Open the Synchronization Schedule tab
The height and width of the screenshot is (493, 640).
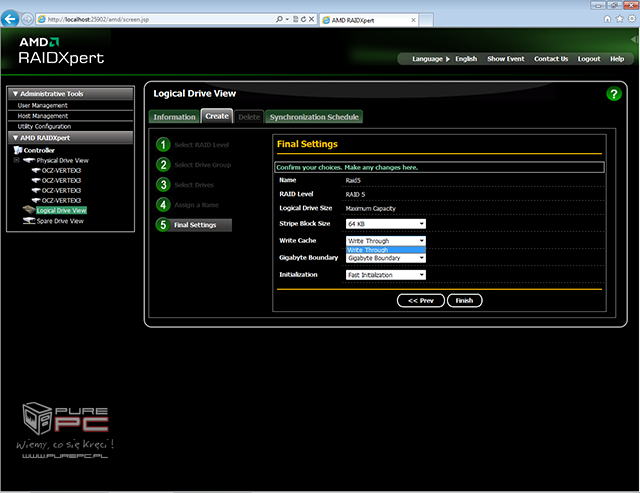[x=299, y=117]
